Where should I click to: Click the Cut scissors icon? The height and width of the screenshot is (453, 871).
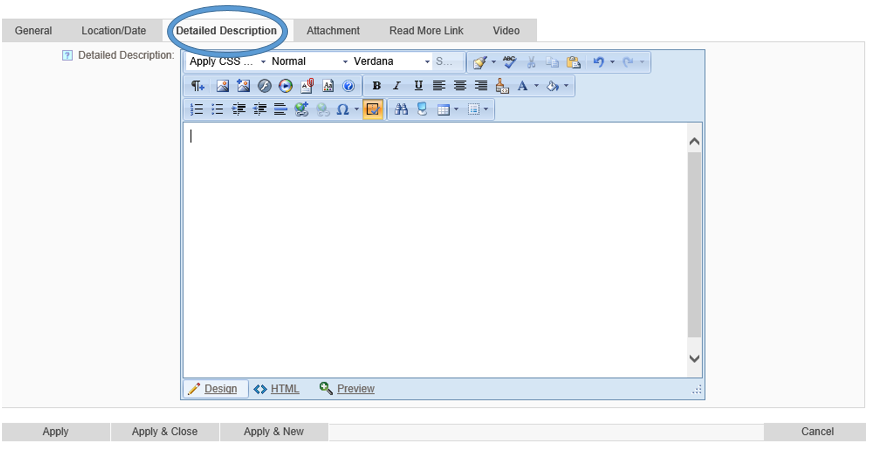531,62
